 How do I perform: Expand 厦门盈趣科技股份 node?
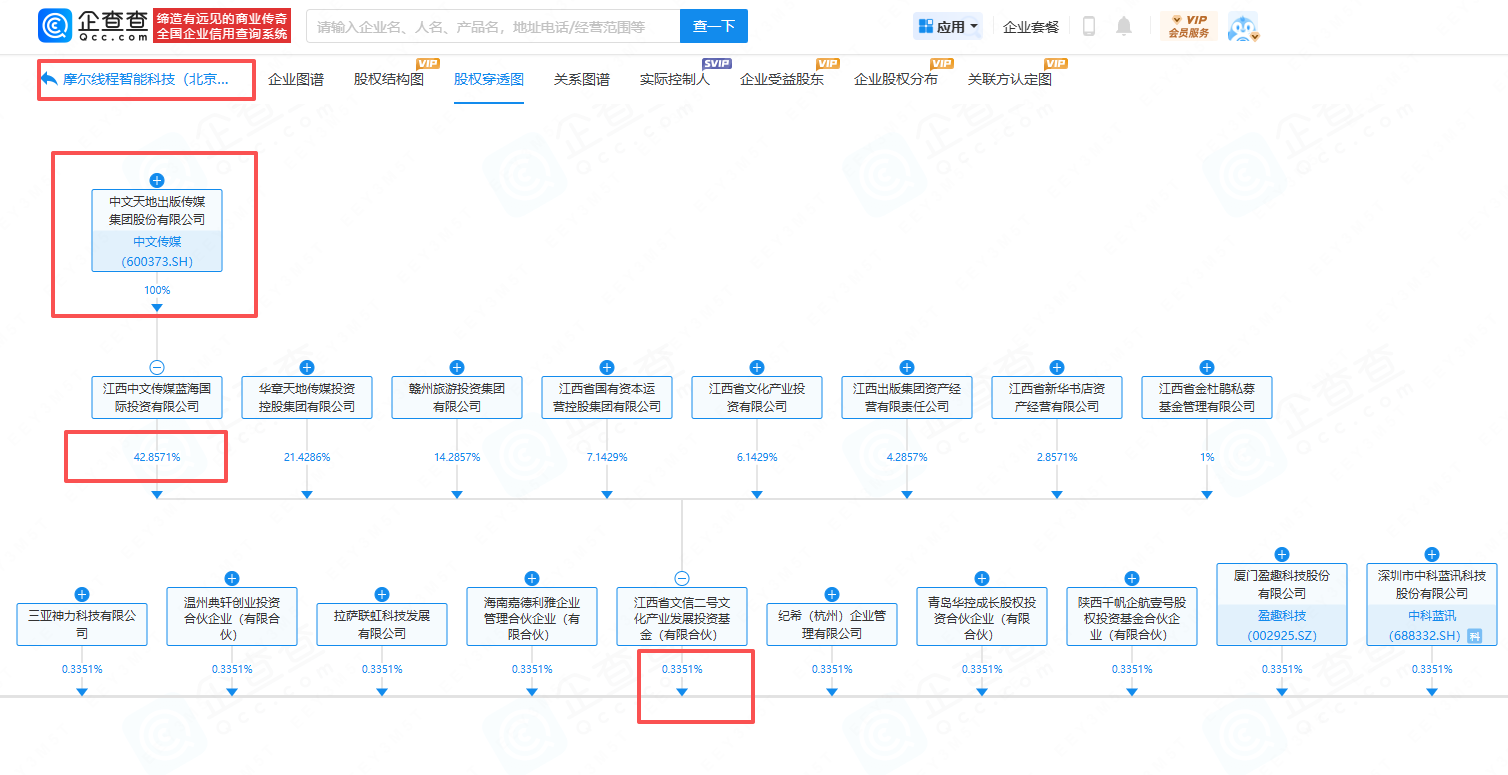tap(1282, 554)
